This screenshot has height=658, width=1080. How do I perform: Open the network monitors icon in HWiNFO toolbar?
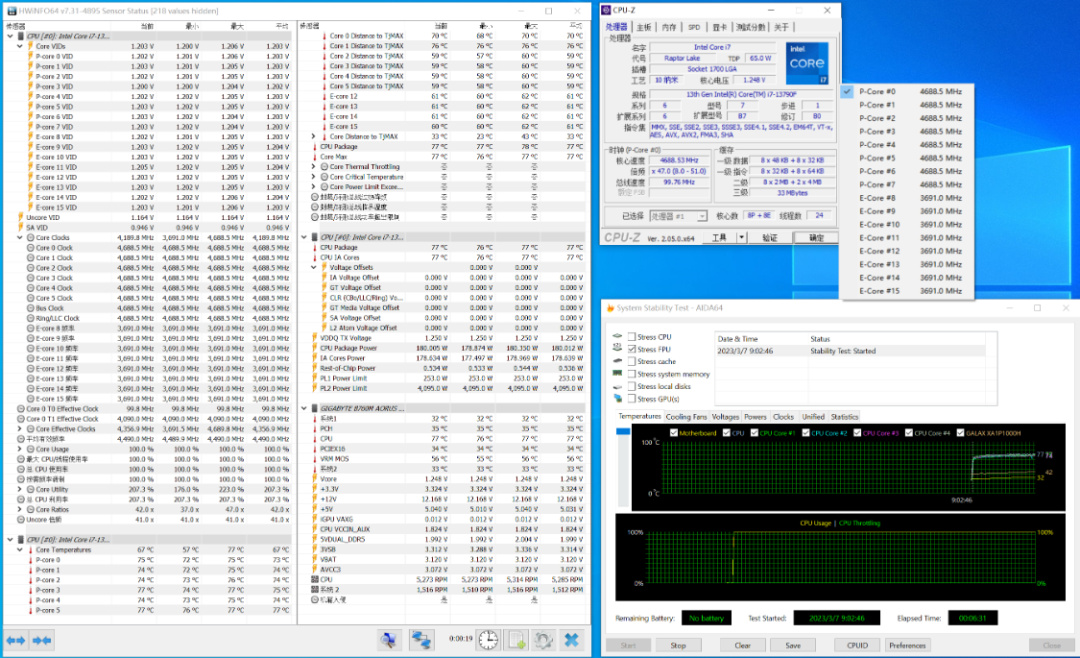422,640
